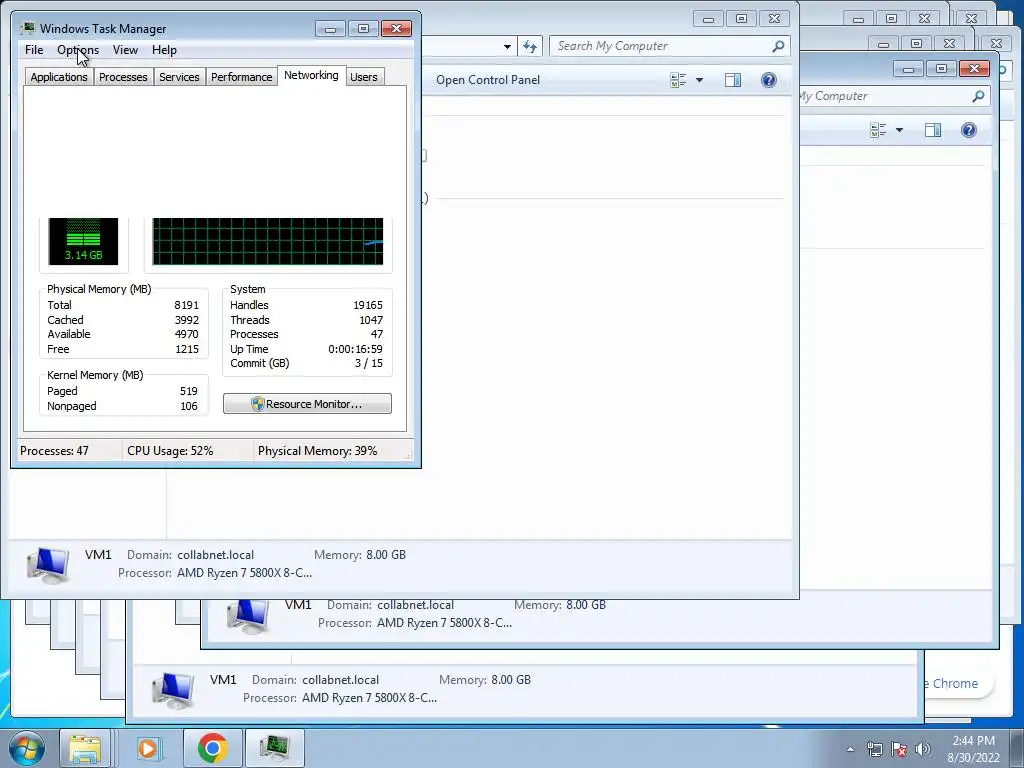Switch to the Applications tab
1024x768 pixels.
pos(59,77)
